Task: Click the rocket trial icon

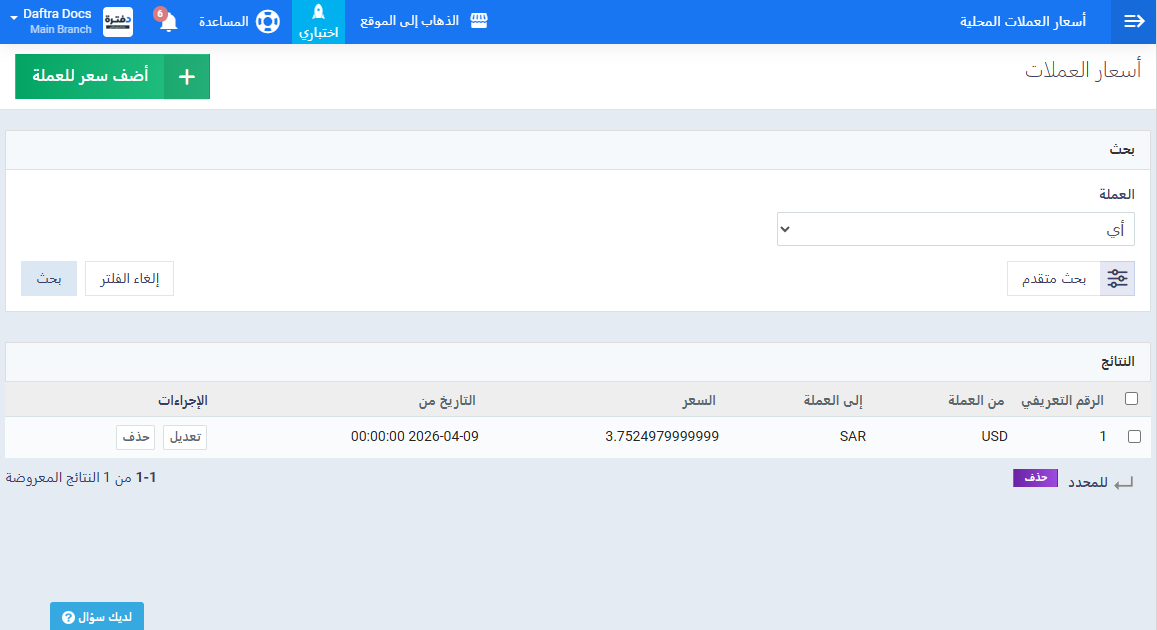Action: tap(318, 13)
